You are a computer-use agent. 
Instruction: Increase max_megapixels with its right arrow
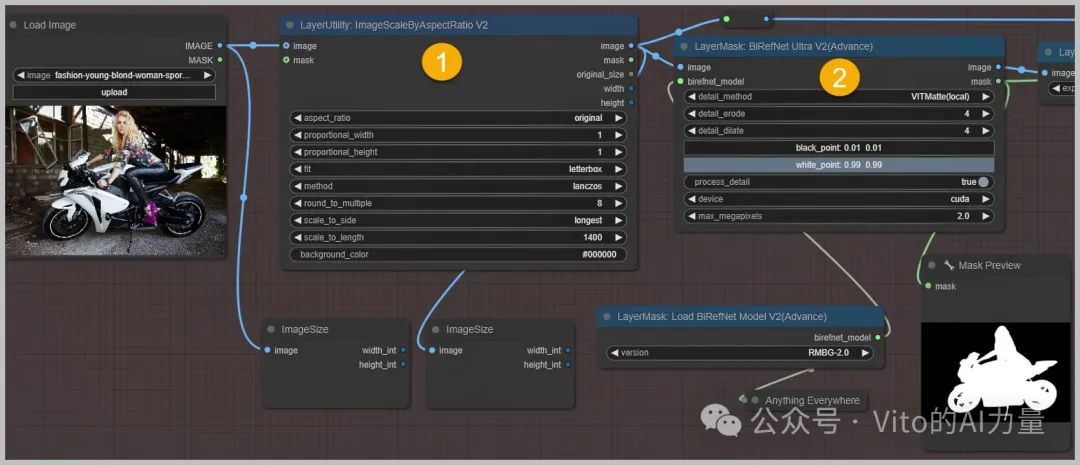point(986,216)
